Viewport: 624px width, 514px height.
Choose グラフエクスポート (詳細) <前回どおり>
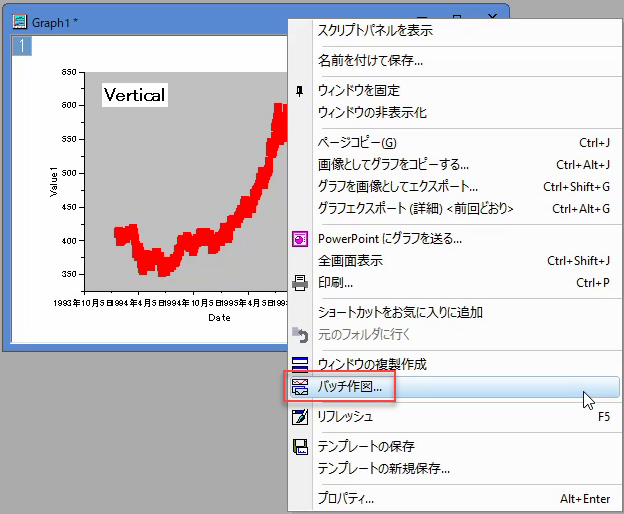pyautogui.click(x=454, y=208)
